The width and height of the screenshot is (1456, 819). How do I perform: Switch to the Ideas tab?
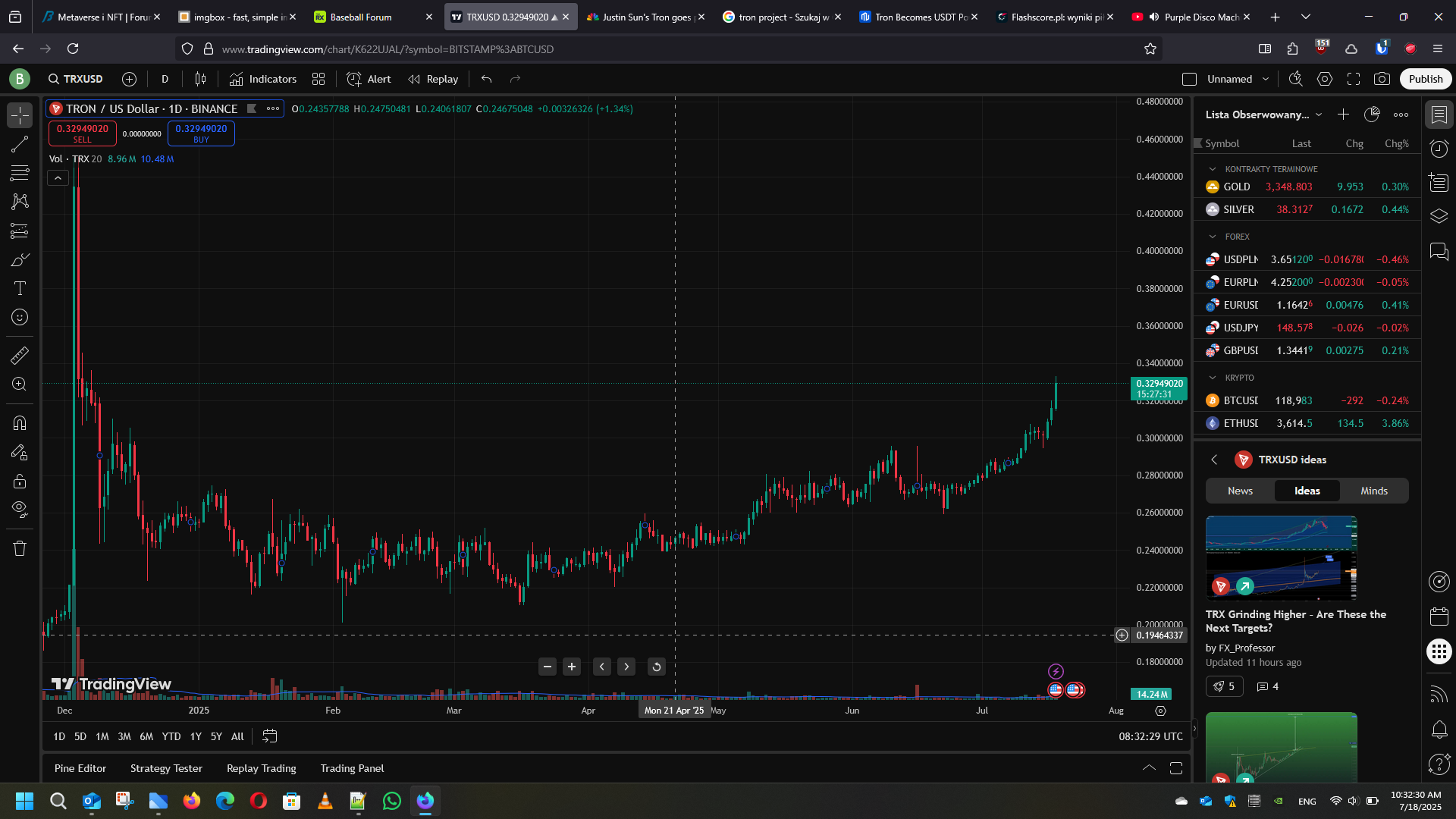click(x=1307, y=491)
